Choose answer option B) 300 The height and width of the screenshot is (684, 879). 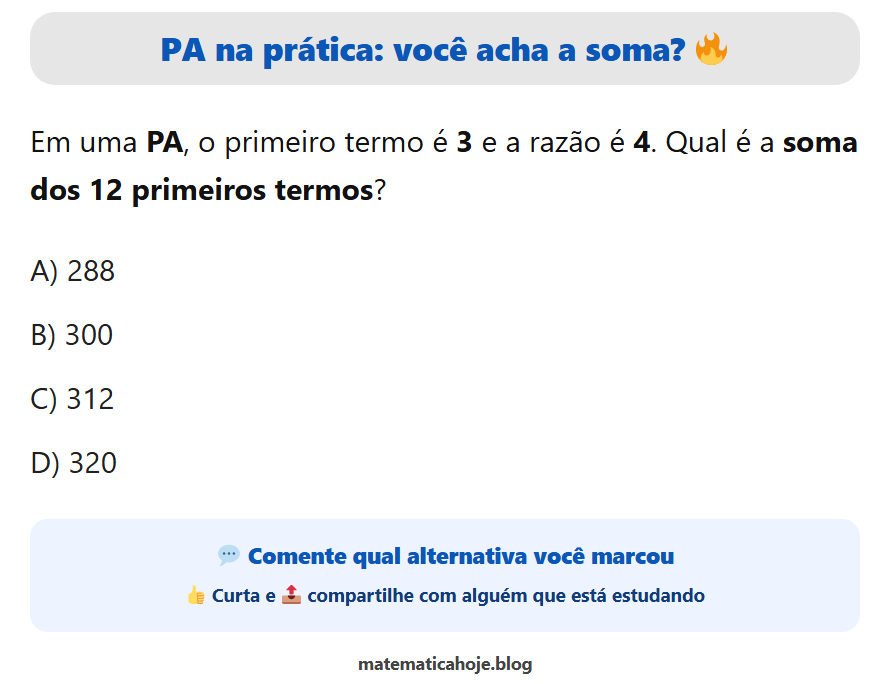[x=72, y=335]
